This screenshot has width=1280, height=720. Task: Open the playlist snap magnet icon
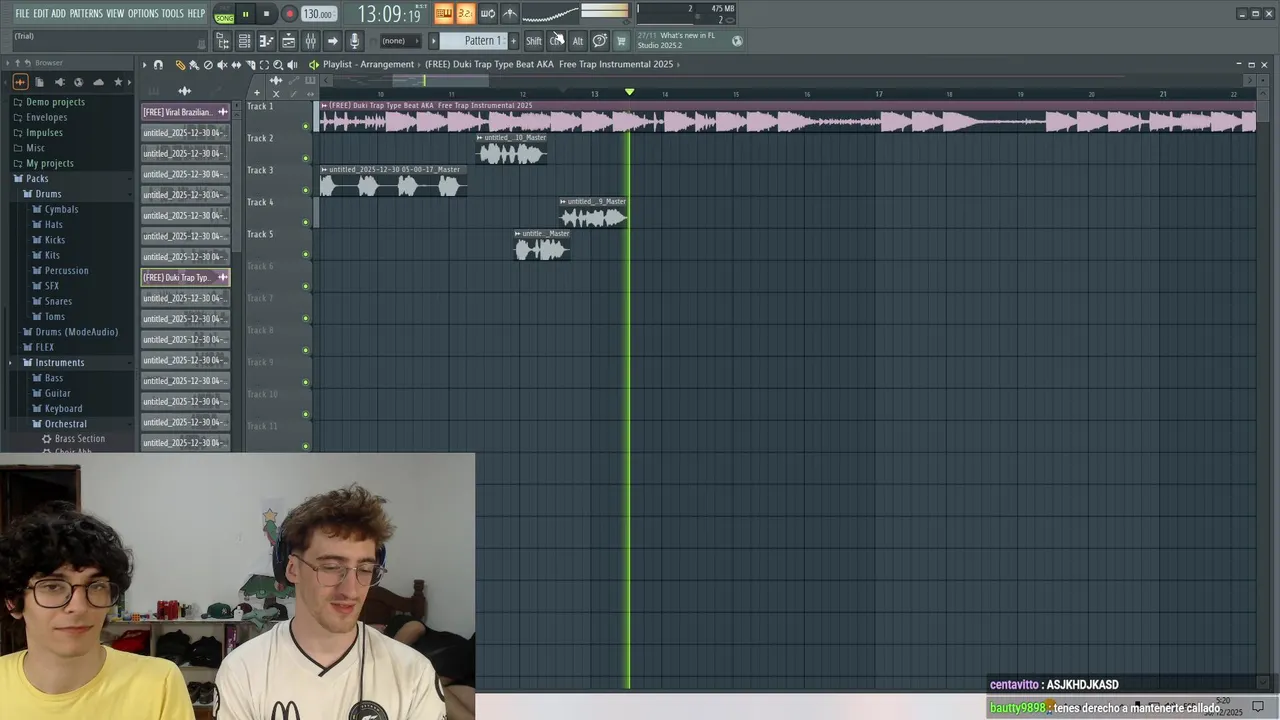coord(158,65)
